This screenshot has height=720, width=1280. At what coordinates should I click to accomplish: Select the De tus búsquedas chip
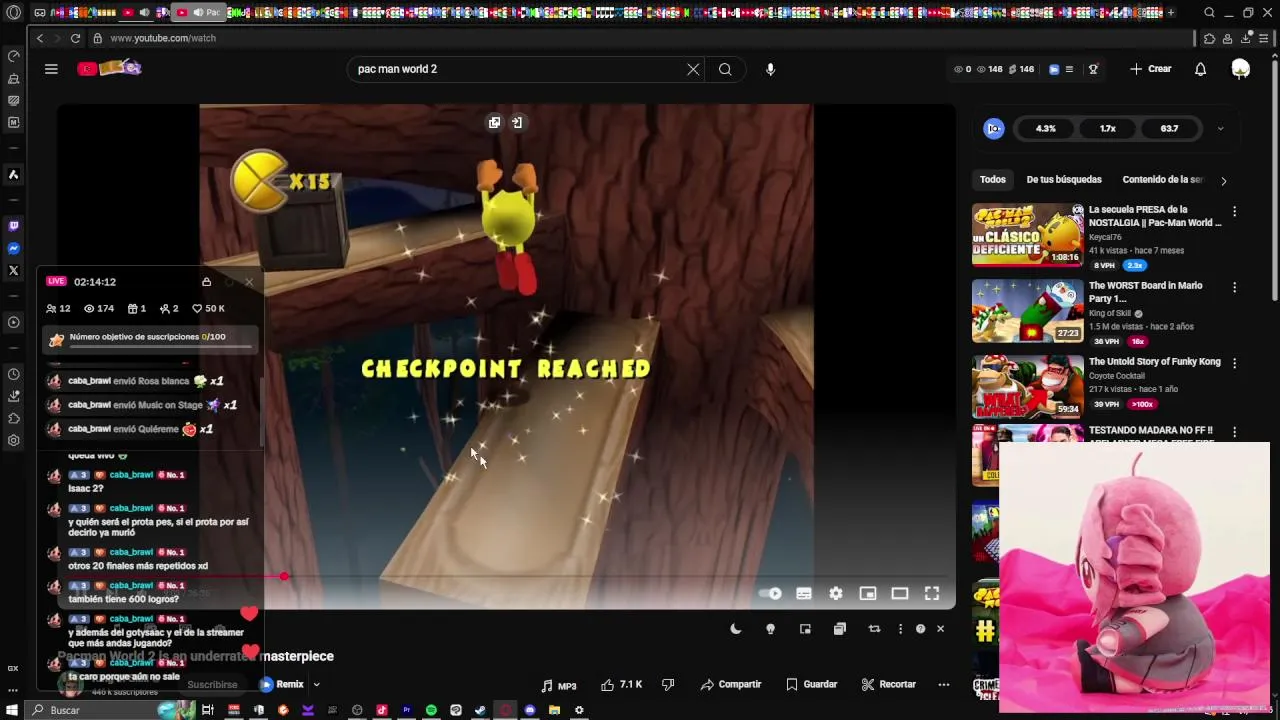coord(1064,180)
